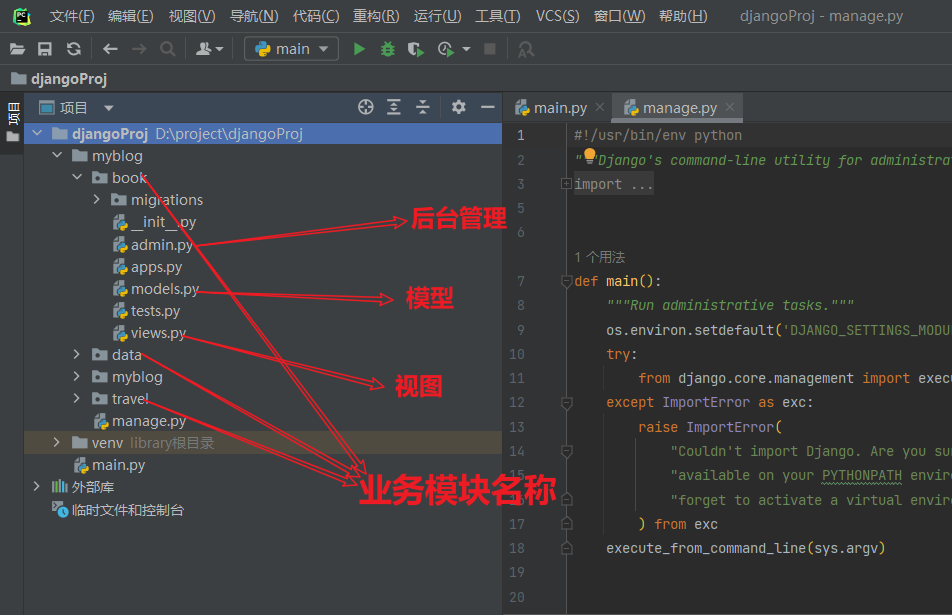This screenshot has height=615, width=952.
Task: Close the main.py editor tab
Action: [x=600, y=107]
